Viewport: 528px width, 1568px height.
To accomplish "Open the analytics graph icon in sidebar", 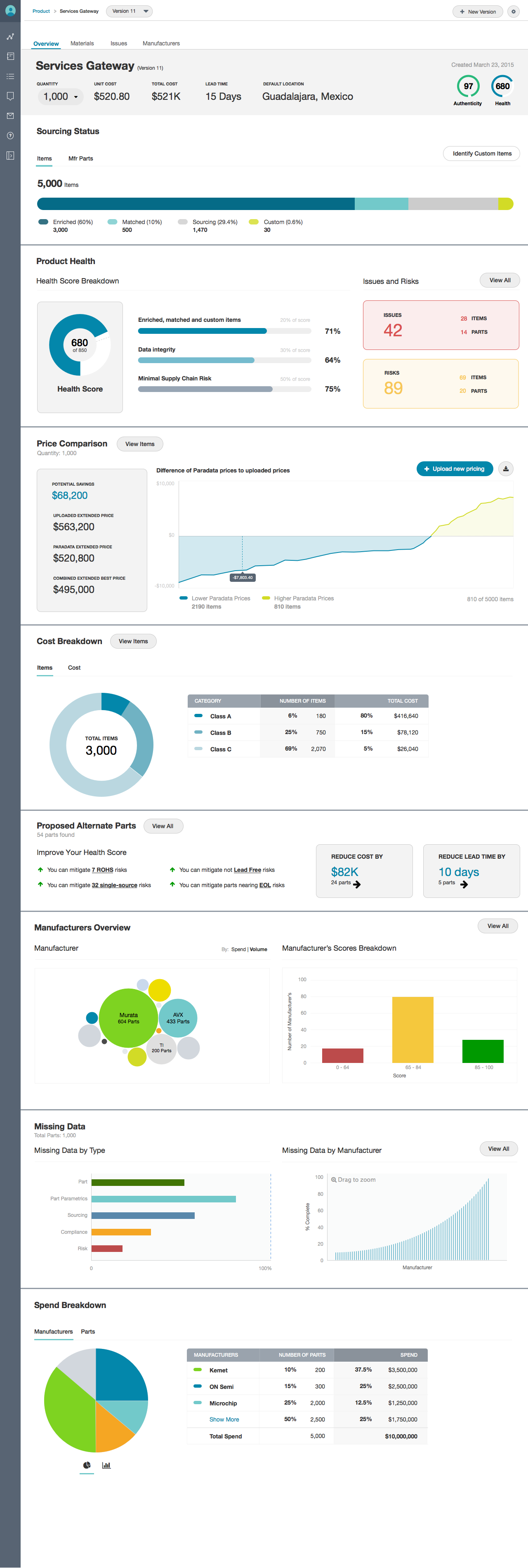I will (10, 37).
